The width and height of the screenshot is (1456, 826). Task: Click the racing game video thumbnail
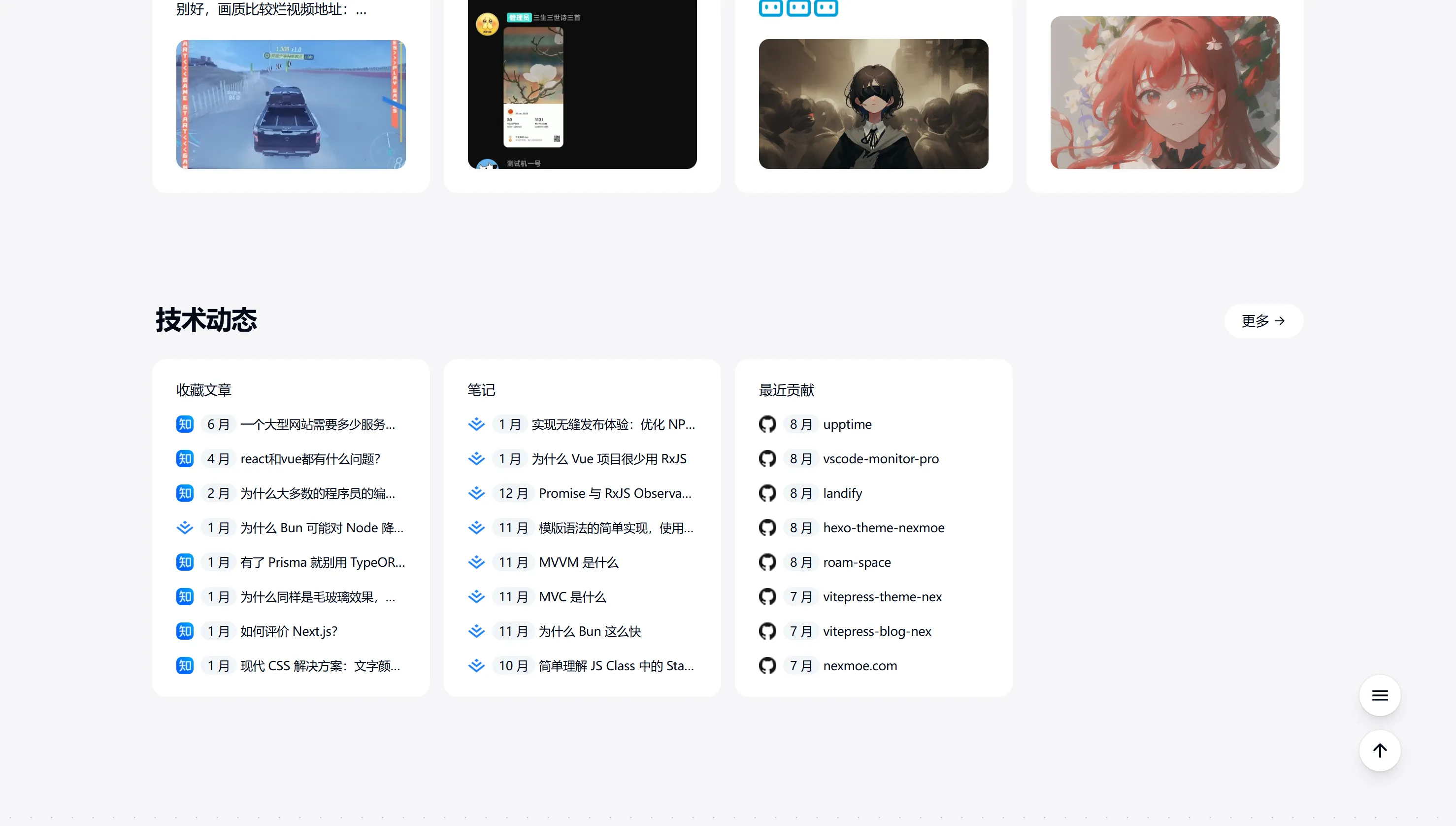click(x=291, y=104)
